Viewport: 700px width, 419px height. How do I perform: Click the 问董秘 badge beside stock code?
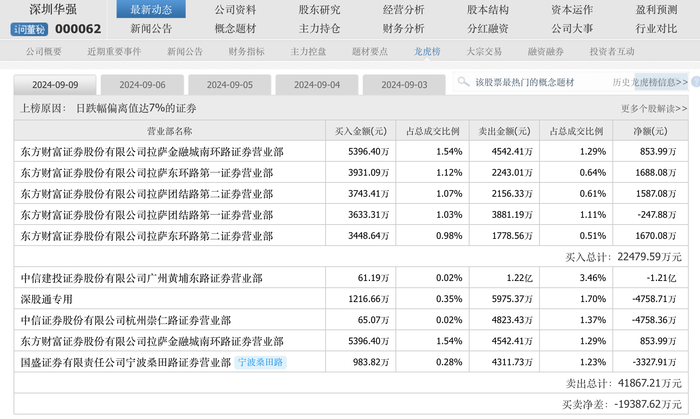(29, 29)
